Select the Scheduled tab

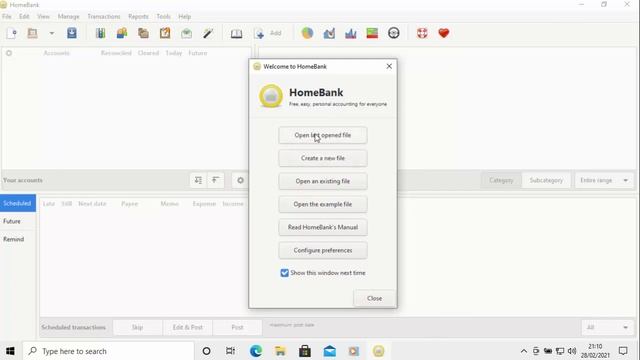(18, 203)
